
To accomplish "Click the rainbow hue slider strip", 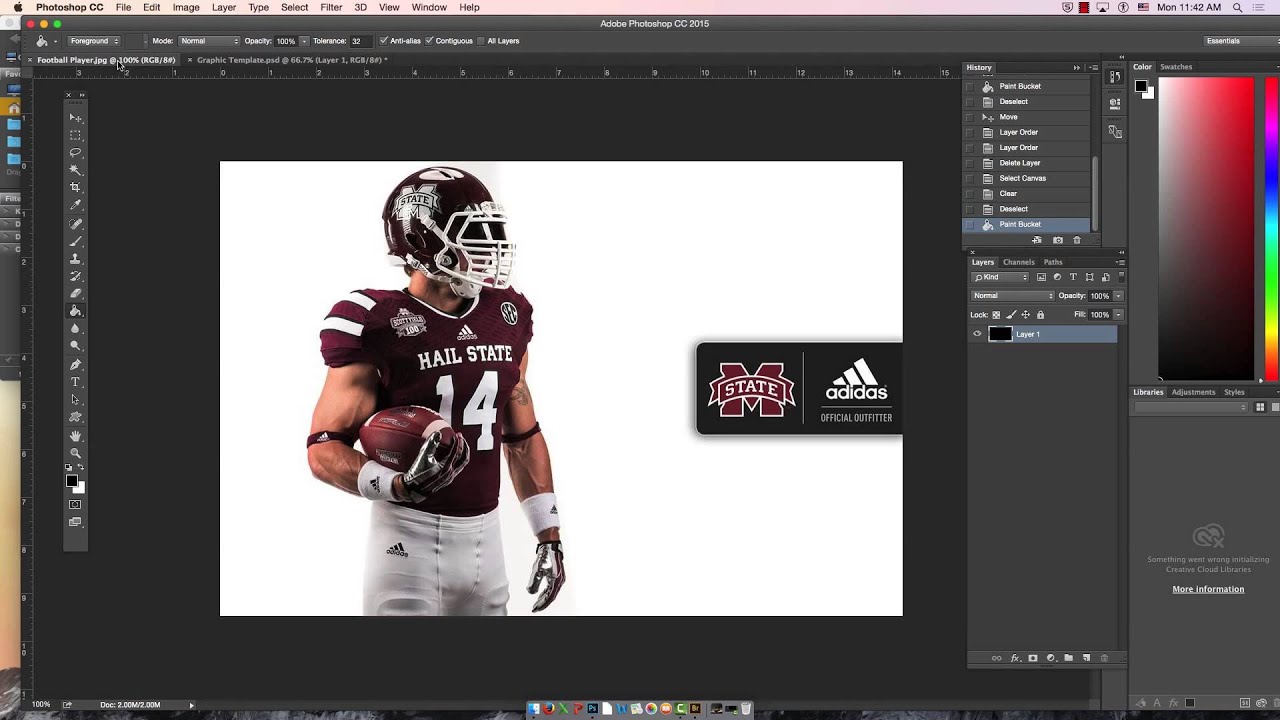I will (1270, 229).
